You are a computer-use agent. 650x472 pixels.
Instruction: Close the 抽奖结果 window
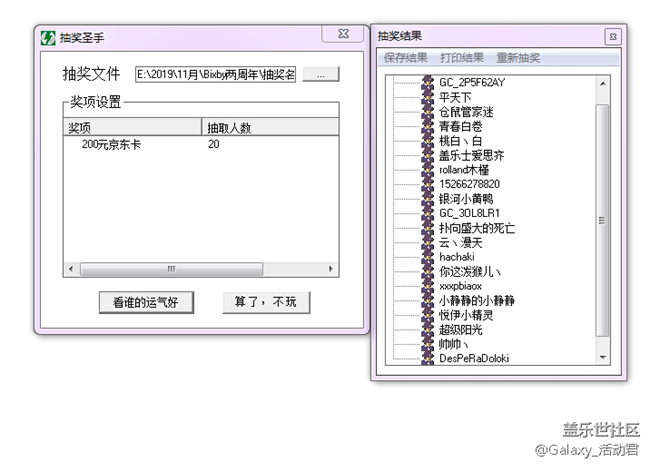click(613, 37)
